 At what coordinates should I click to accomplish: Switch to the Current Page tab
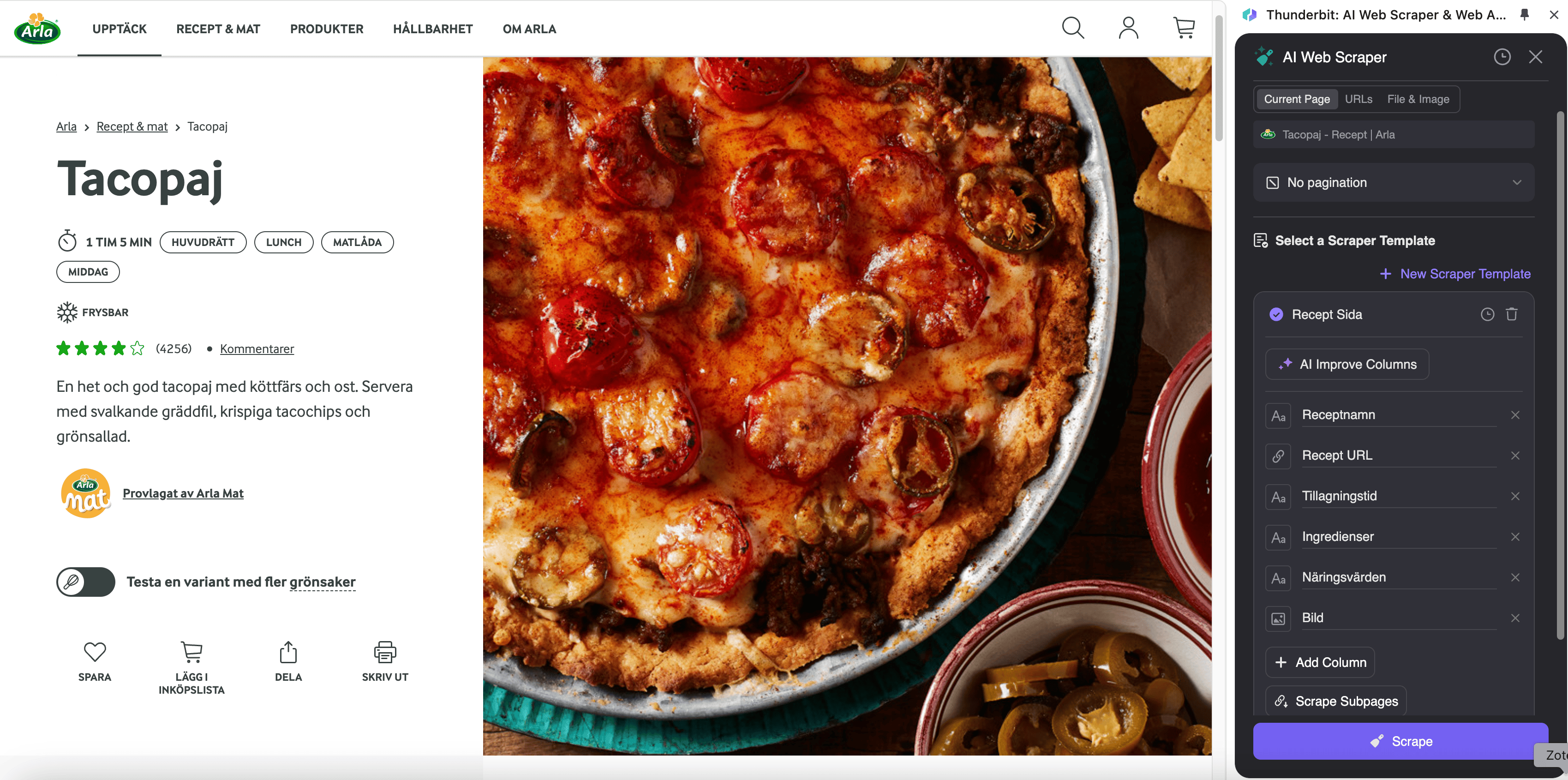(x=1297, y=99)
